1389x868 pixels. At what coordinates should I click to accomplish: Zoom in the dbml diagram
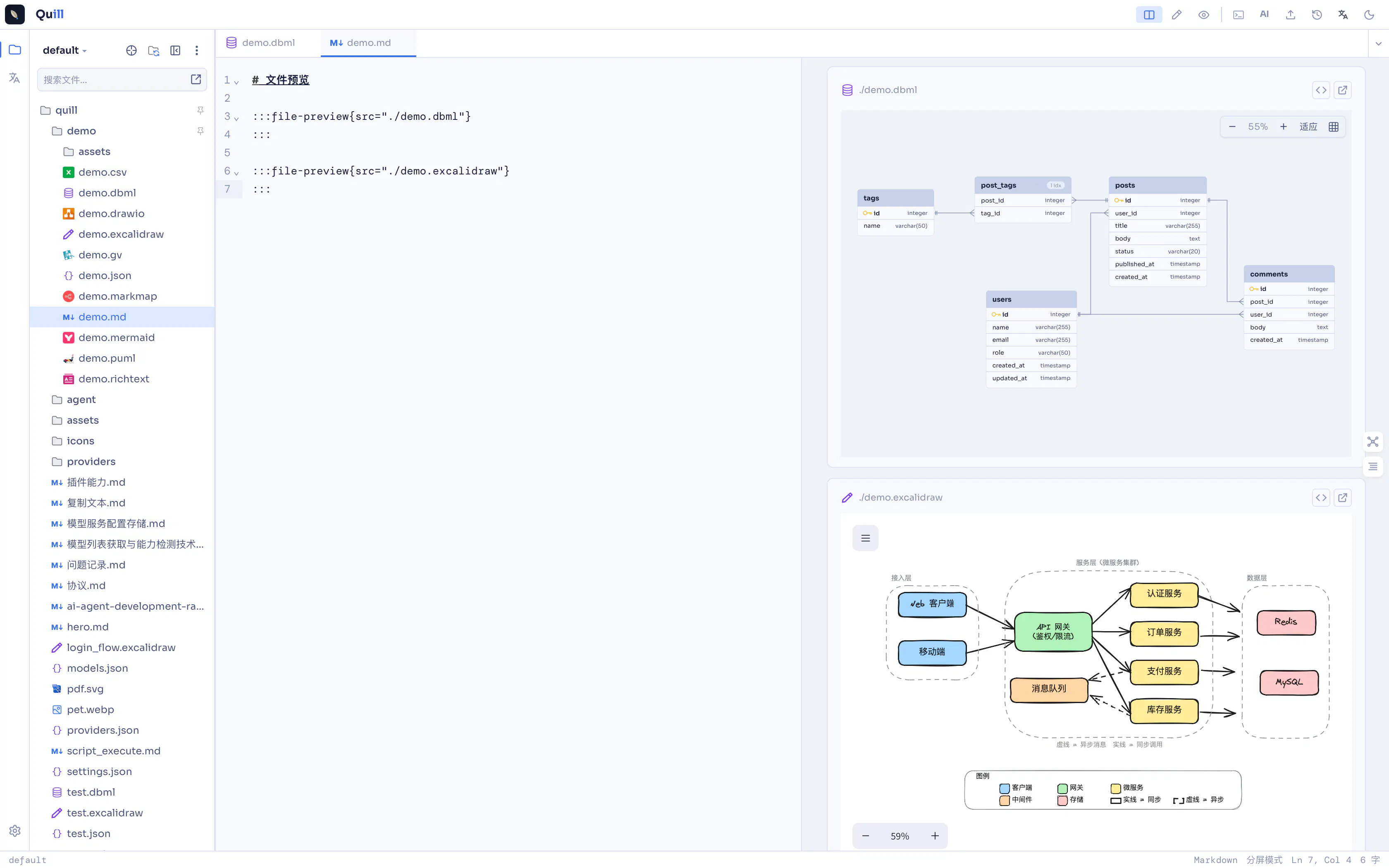coord(1284,127)
